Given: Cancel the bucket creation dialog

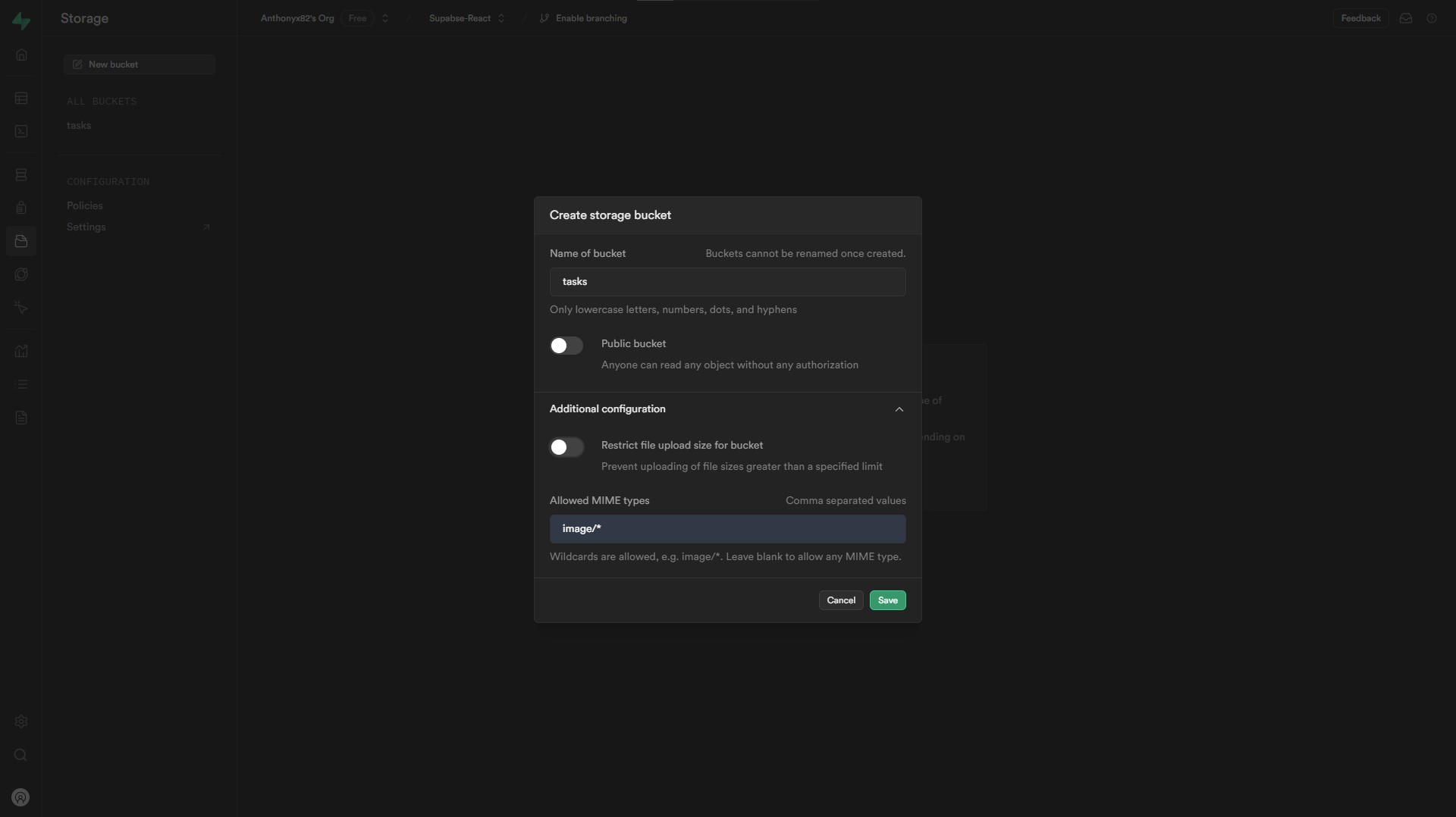Looking at the screenshot, I should point(840,600).
